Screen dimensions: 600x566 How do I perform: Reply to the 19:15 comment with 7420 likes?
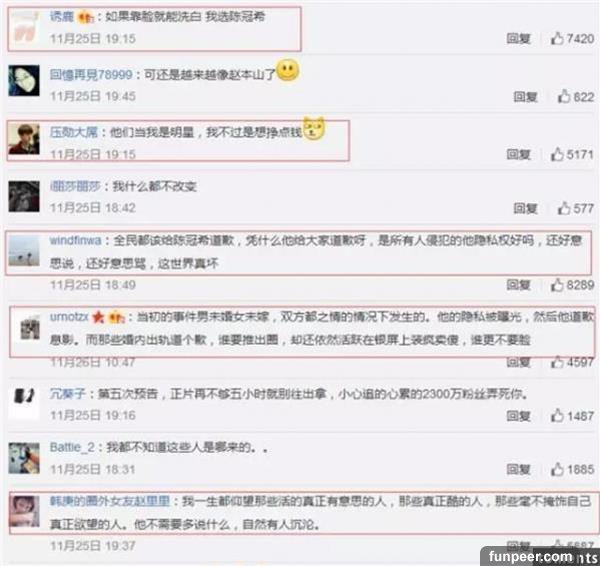pyautogui.click(x=518, y=38)
